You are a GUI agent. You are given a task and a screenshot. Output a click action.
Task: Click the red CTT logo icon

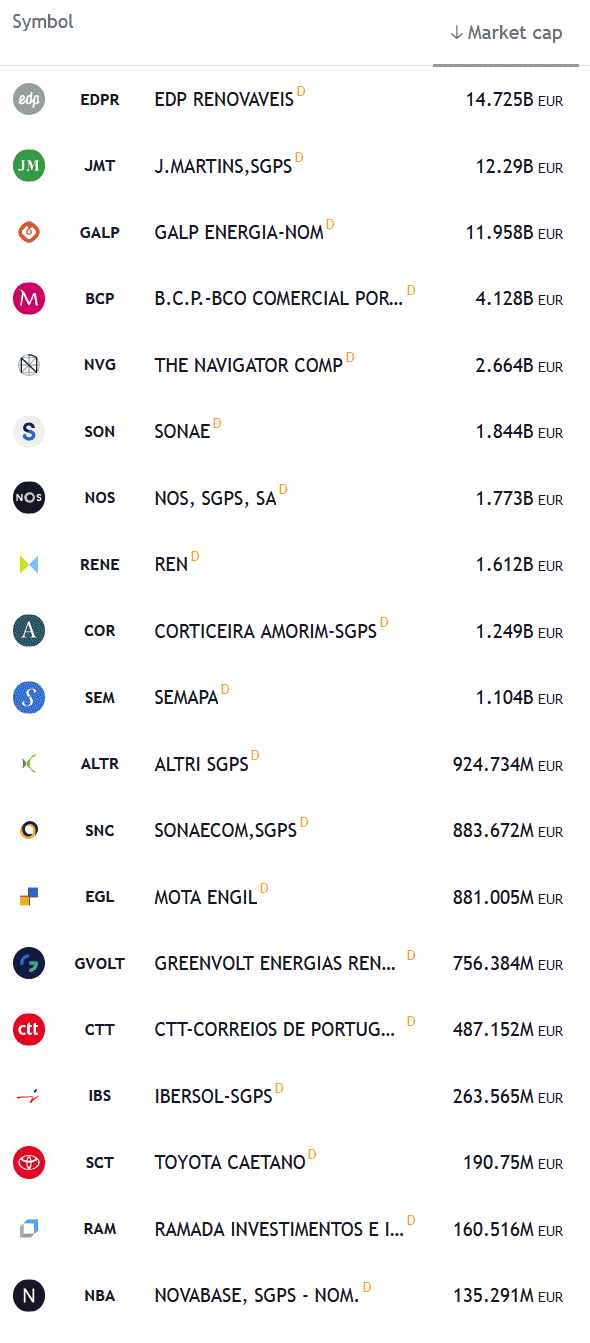[x=28, y=1029]
